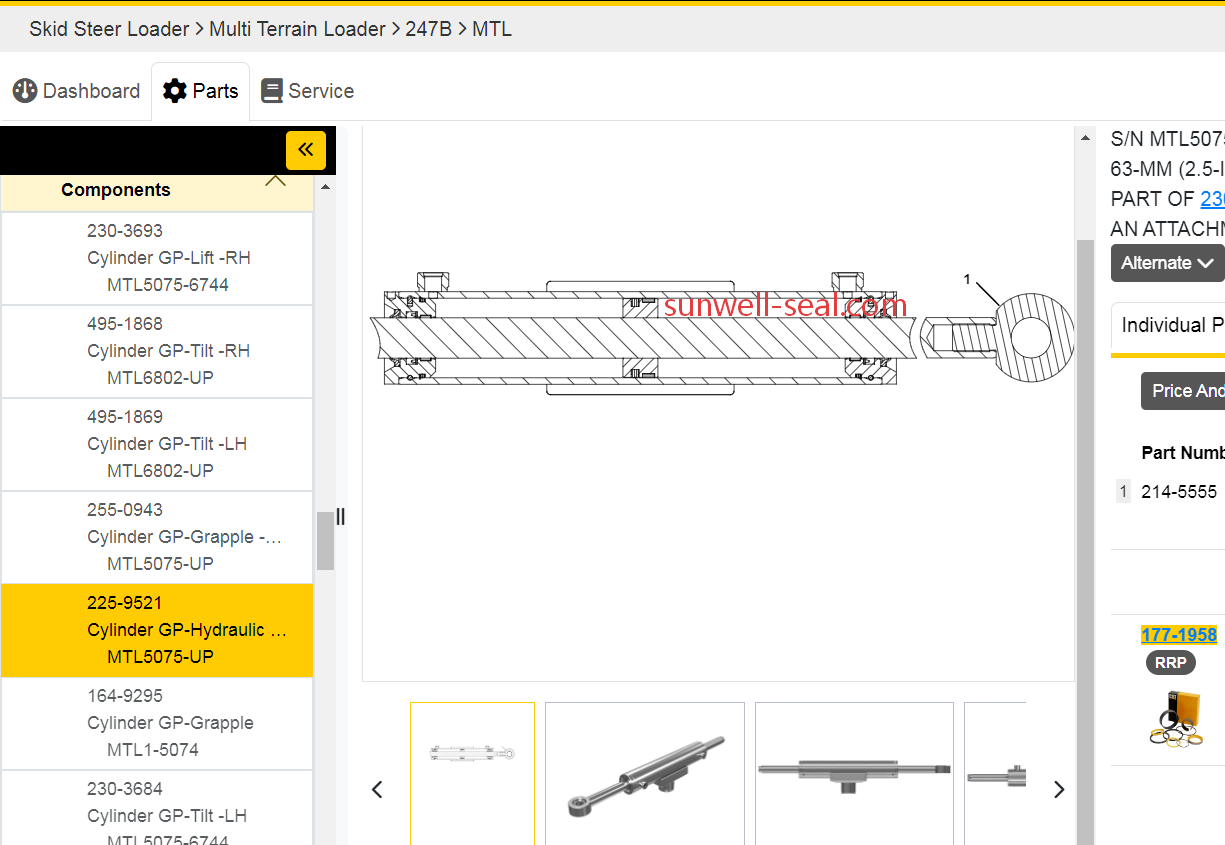Open the Dashboard tab
The height and width of the screenshot is (845, 1225).
77,91
